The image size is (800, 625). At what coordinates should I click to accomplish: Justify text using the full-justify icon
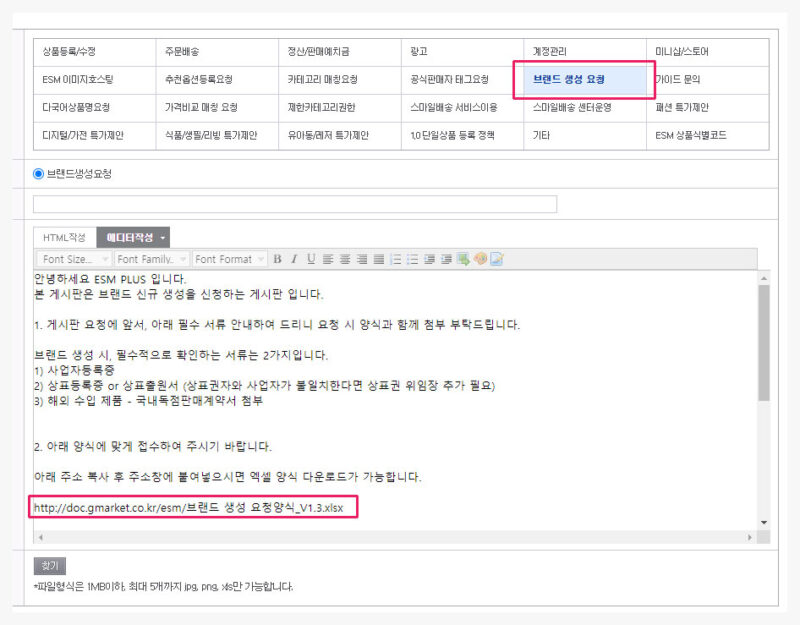click(x=379, y=259)
